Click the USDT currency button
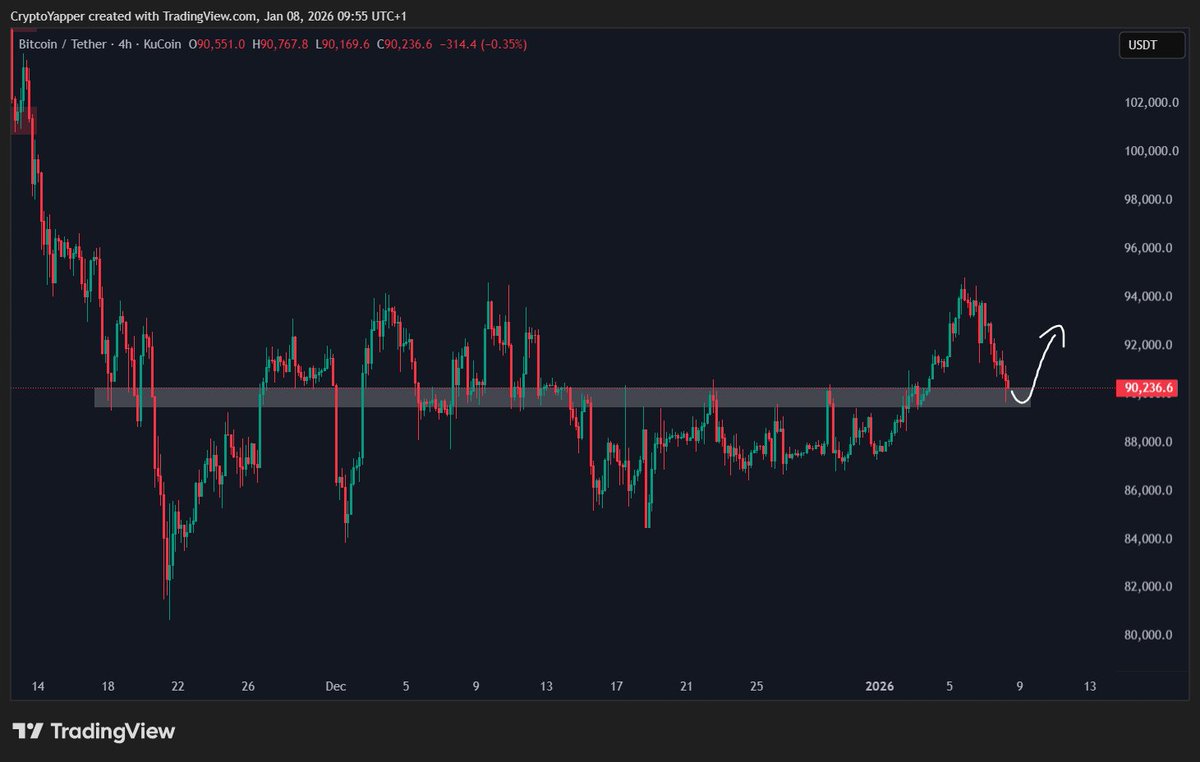Viewport: 1200px width, 762px height. 1151,44
